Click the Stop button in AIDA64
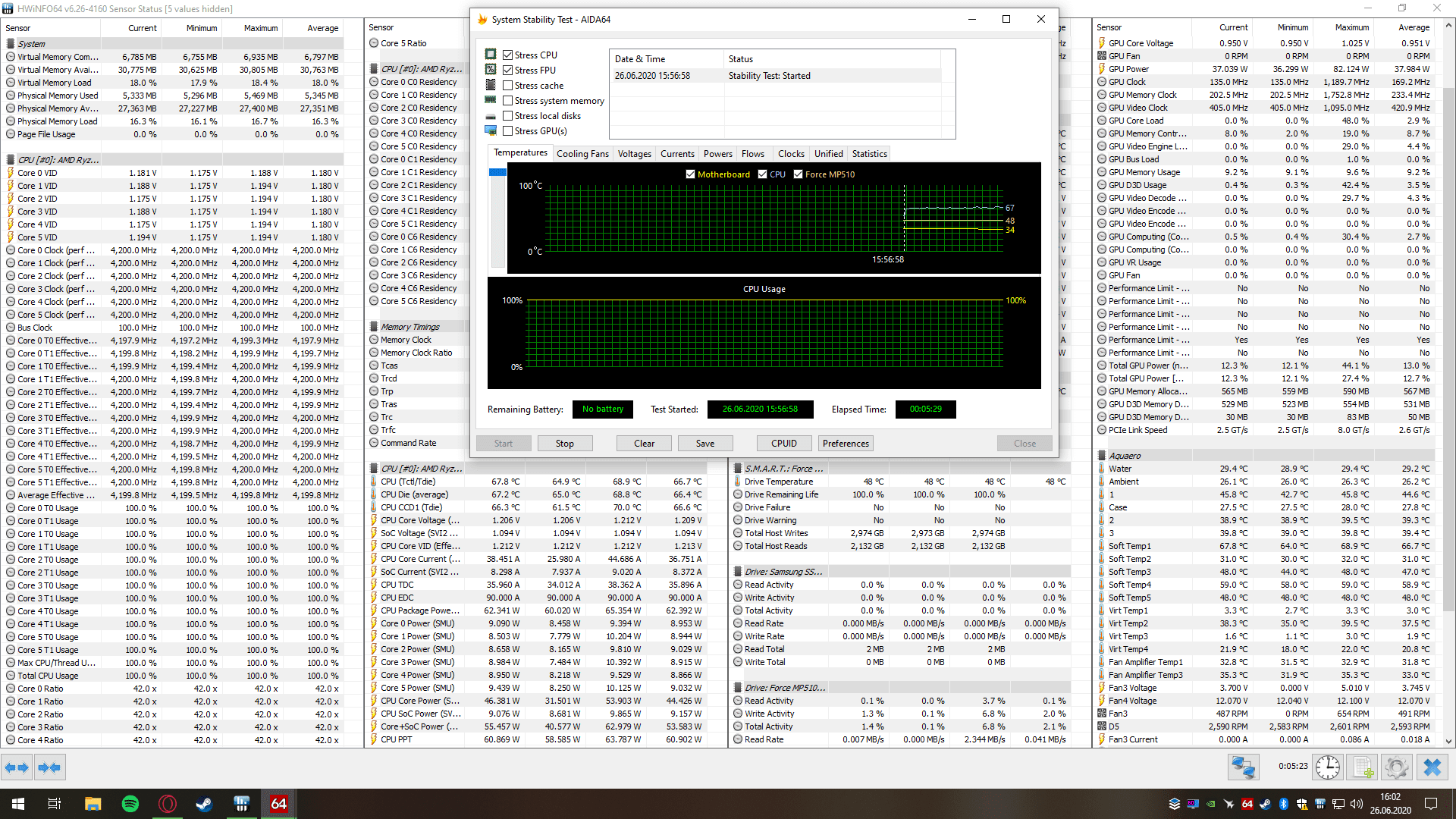 (x=564, y=444)
